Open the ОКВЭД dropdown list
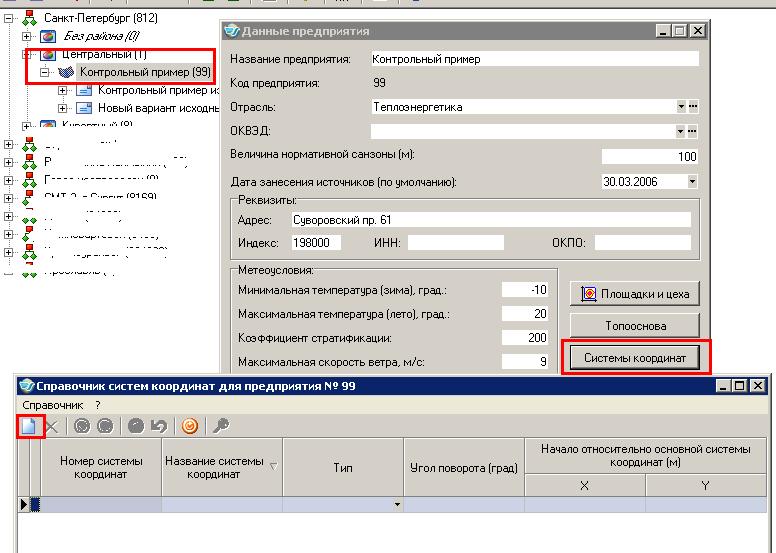Screen dimensions: 776x553 point(681,131)
